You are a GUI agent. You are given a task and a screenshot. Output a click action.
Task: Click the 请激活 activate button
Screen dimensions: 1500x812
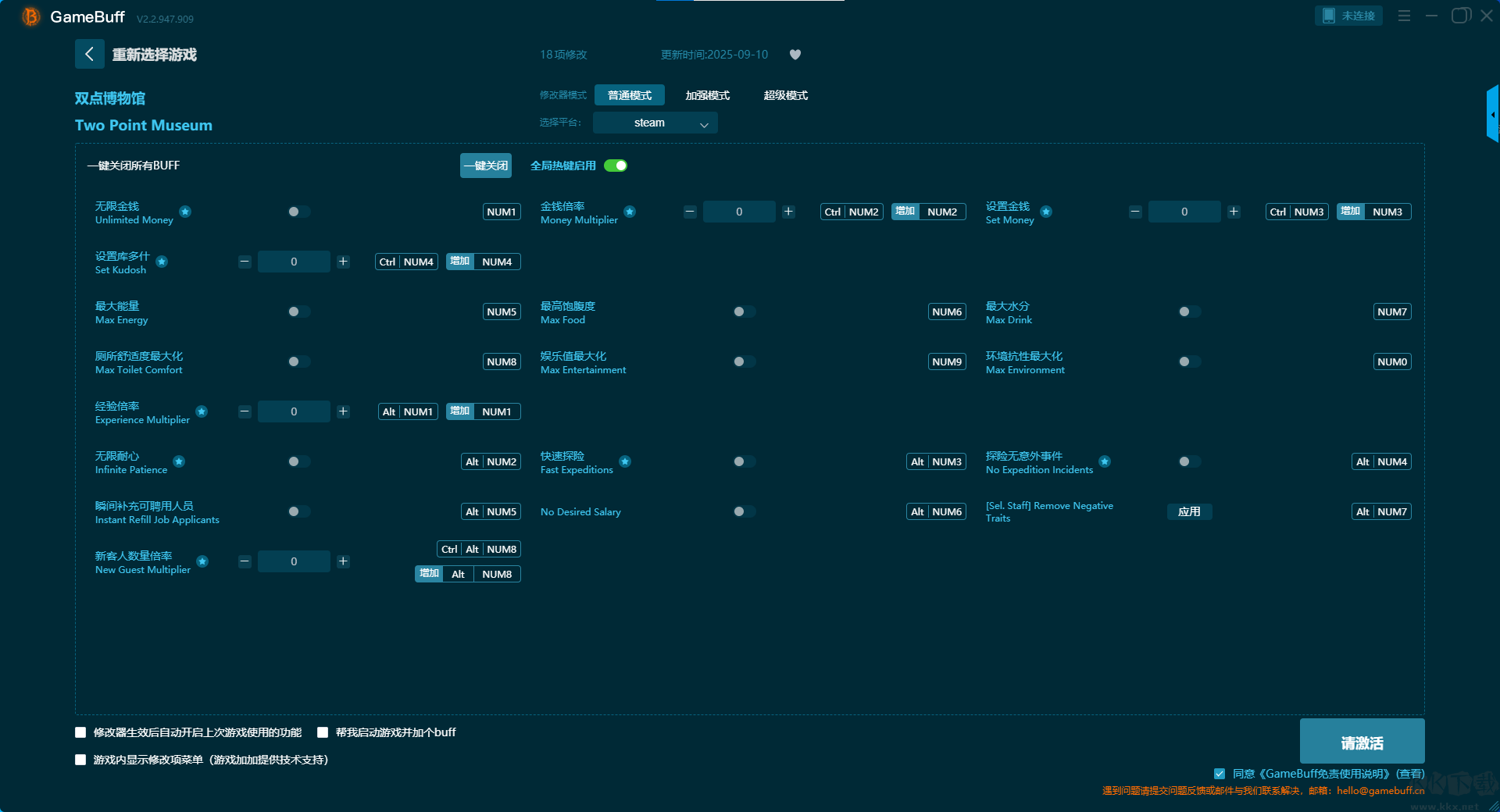[x=1362, y=741]
